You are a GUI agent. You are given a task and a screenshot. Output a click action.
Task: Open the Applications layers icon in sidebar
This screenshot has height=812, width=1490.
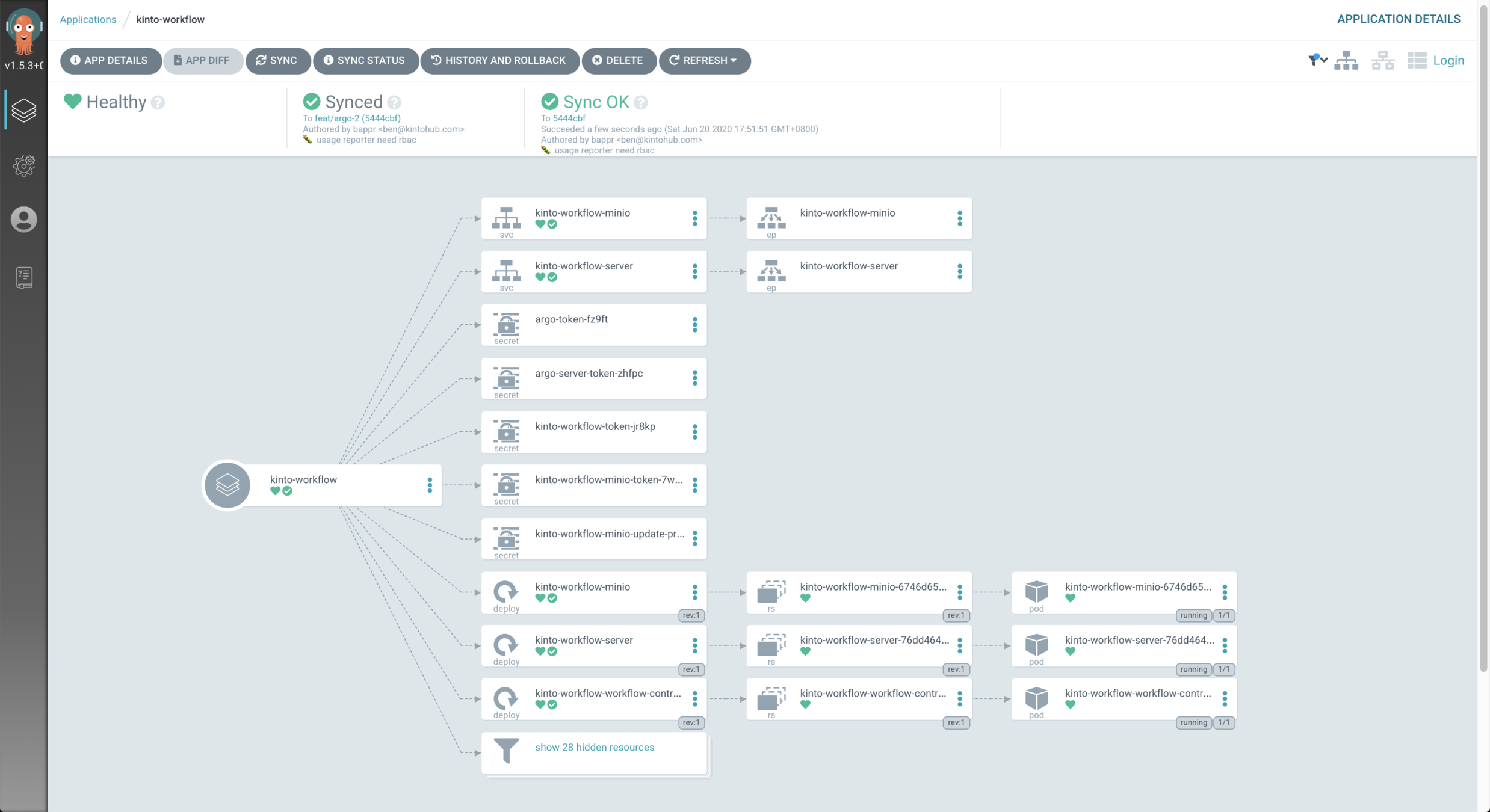point(23,110)
